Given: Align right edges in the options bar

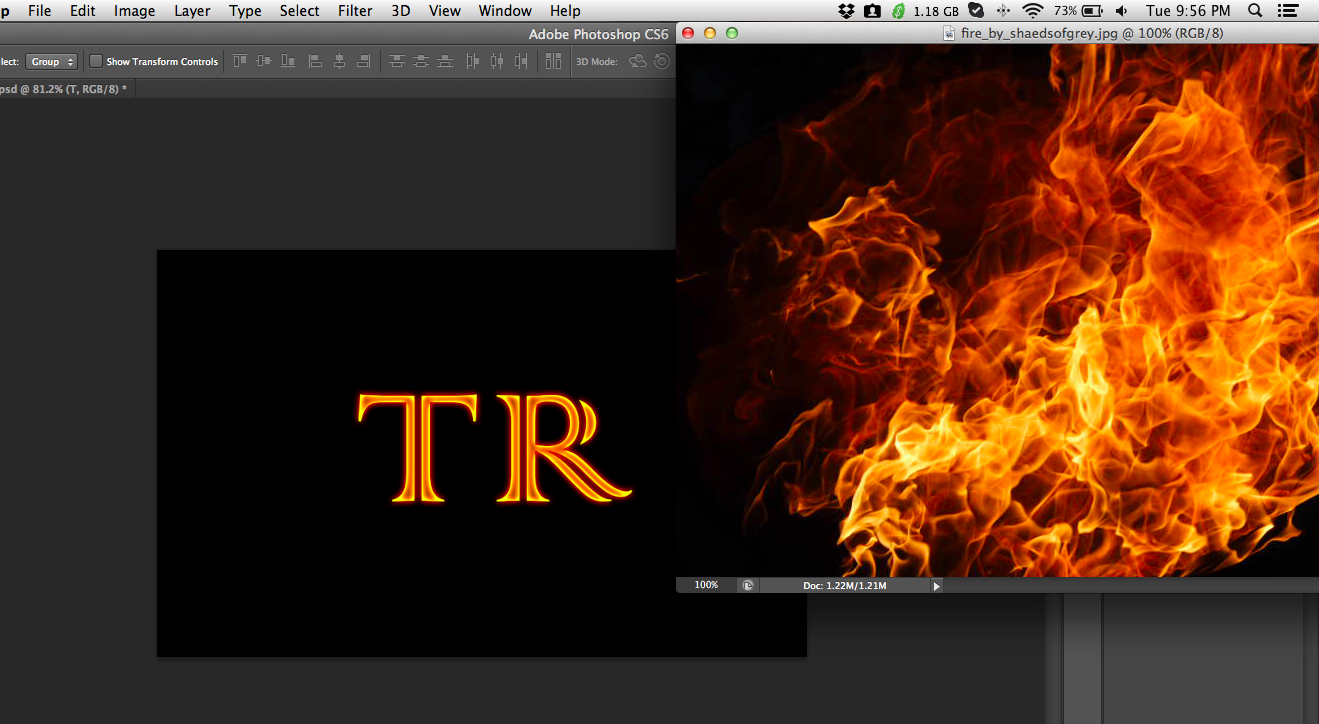Looking at the screenshot, I should [363, 61].
